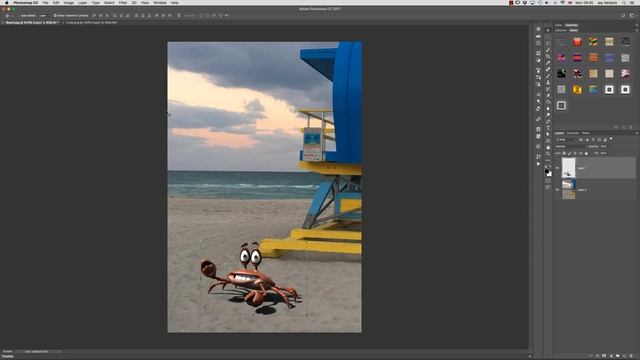Toggle layer filtering switch
This screenshot has height=360, width=640.
click(x=611, y=139)
